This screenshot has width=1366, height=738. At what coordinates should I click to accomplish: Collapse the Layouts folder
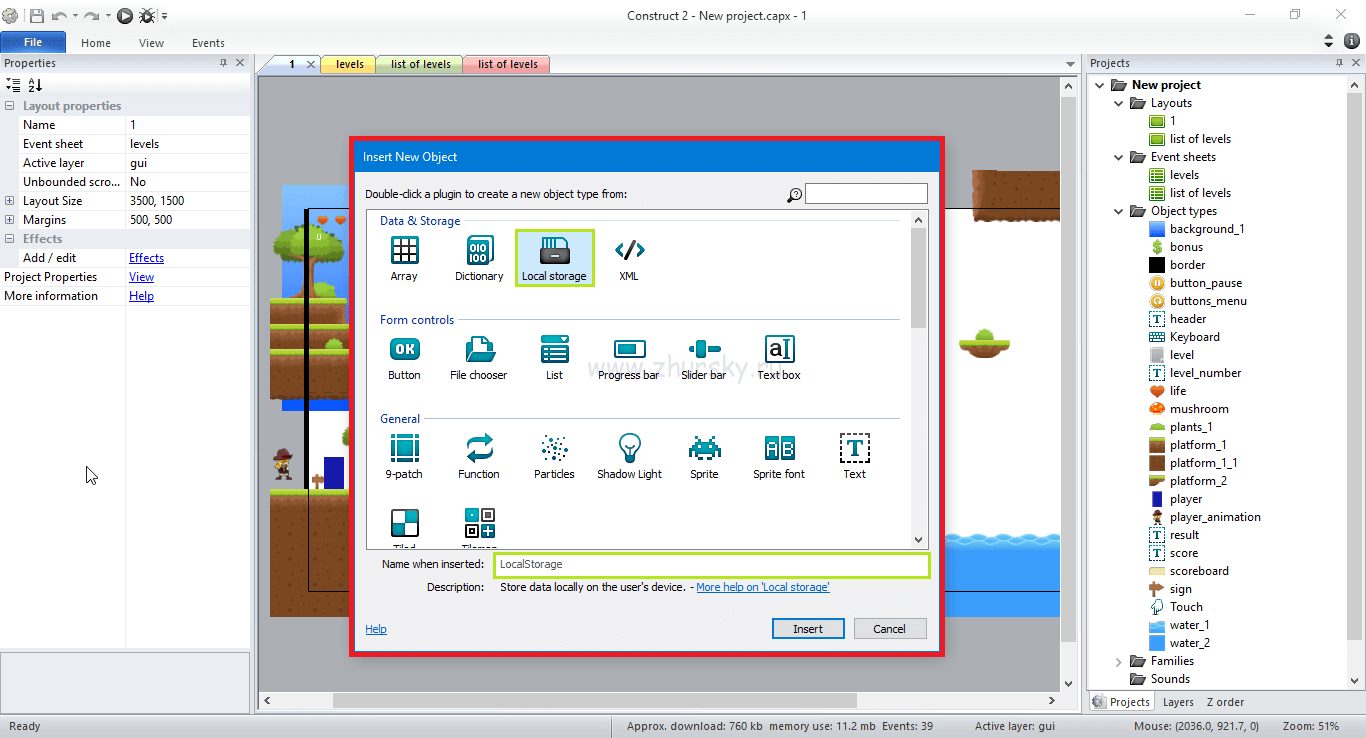click(x=1119, y=103)
